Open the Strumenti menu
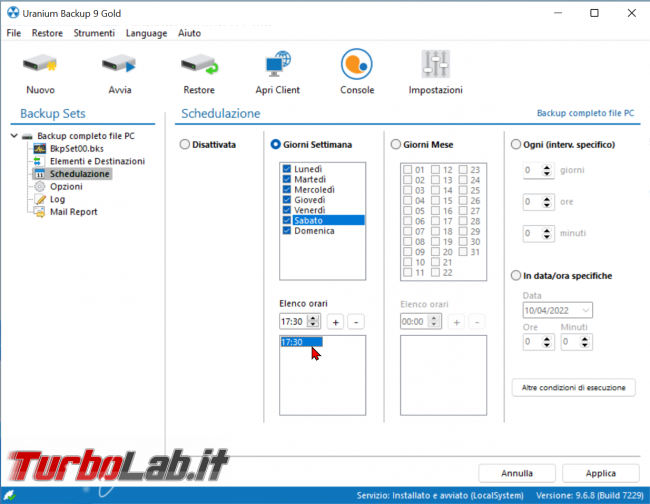 [94, 33]
